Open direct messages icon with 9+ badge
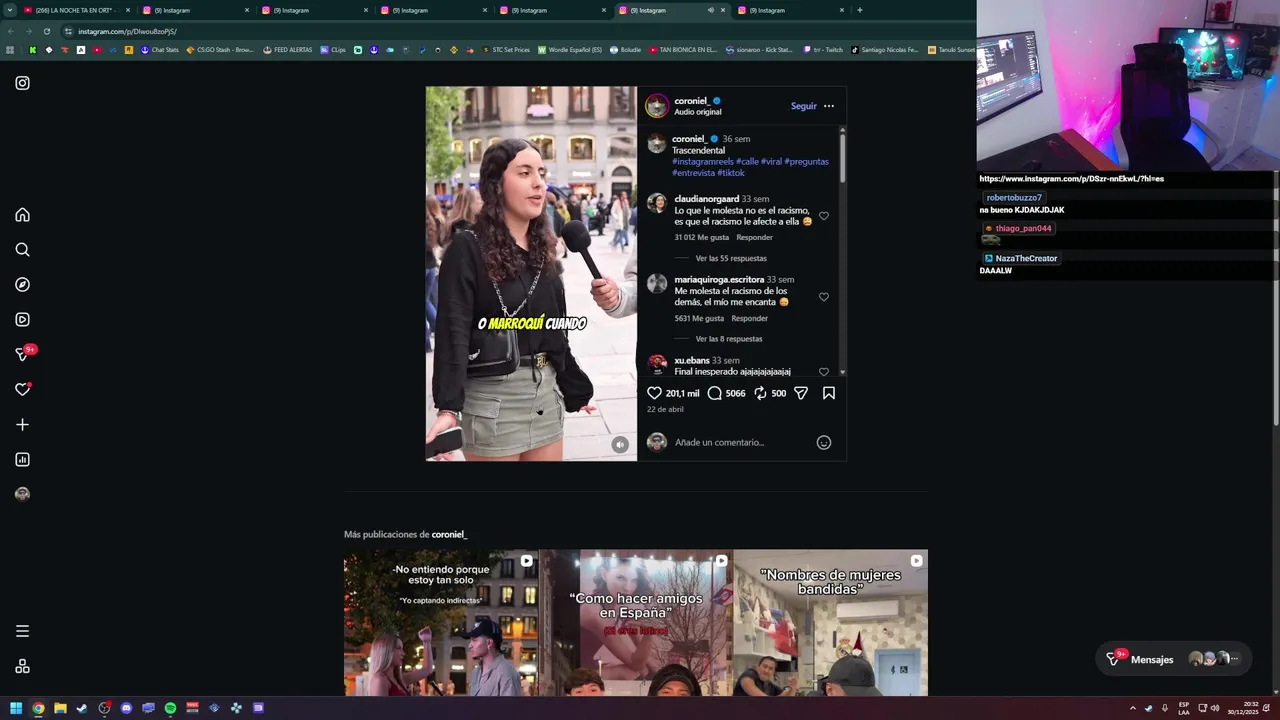This screenshot has width=1280, height=720. pyautogui.click(x=23, y=354)
